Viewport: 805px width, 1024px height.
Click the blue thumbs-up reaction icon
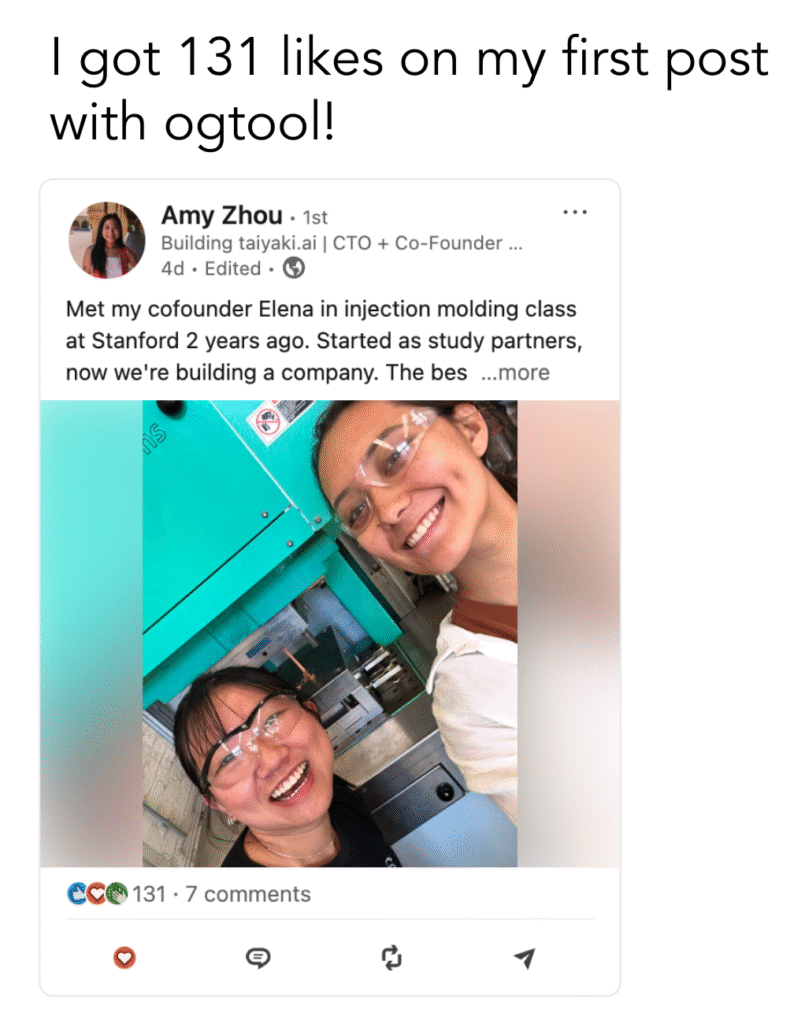tap(78, 893)
